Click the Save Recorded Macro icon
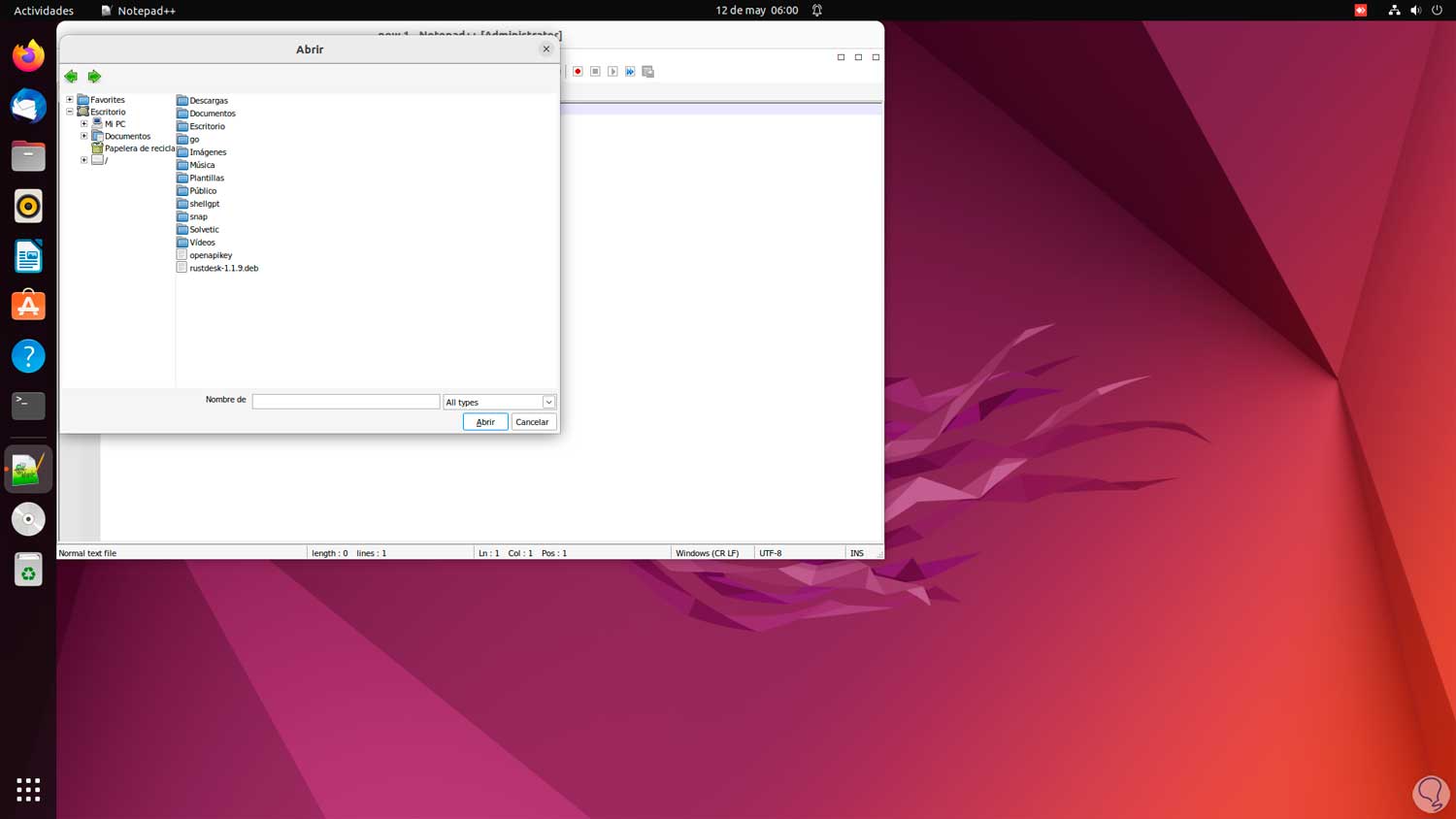 [x=647, y=72]
